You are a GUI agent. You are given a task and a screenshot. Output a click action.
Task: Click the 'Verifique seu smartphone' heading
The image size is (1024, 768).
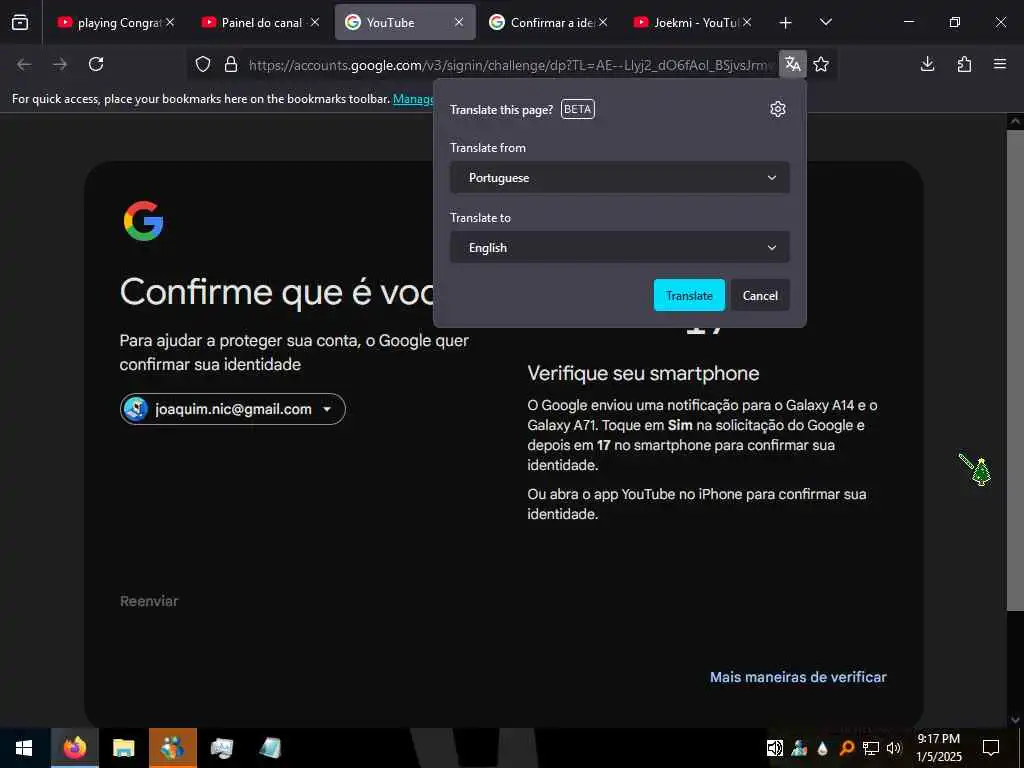[x=643, y=374]
